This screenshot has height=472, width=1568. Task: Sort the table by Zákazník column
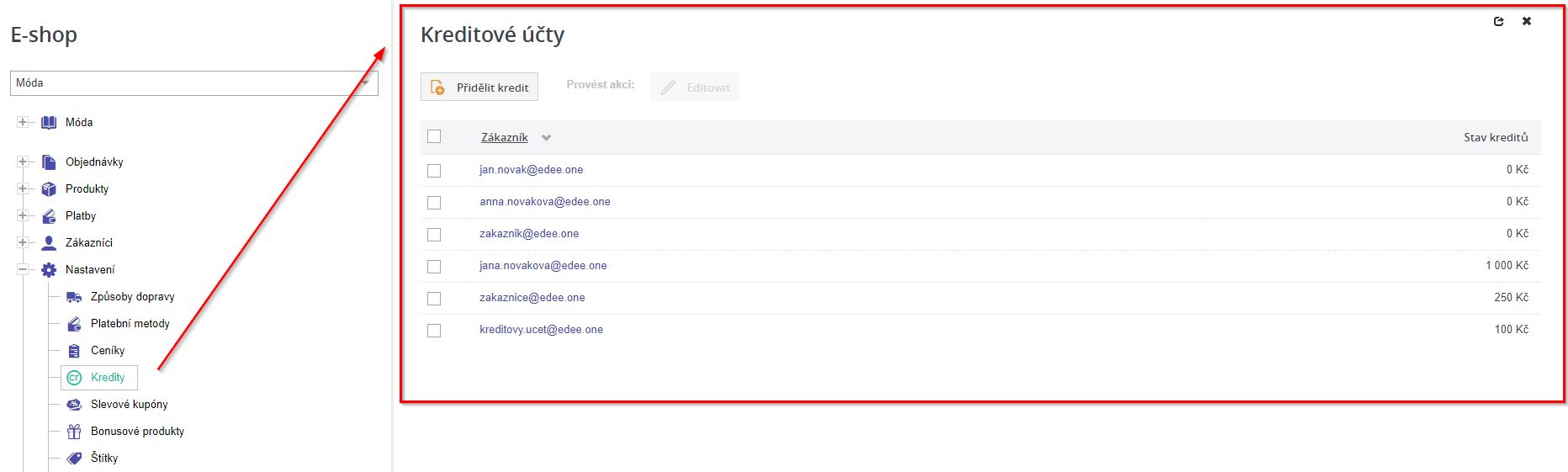(x=505, y=137)
